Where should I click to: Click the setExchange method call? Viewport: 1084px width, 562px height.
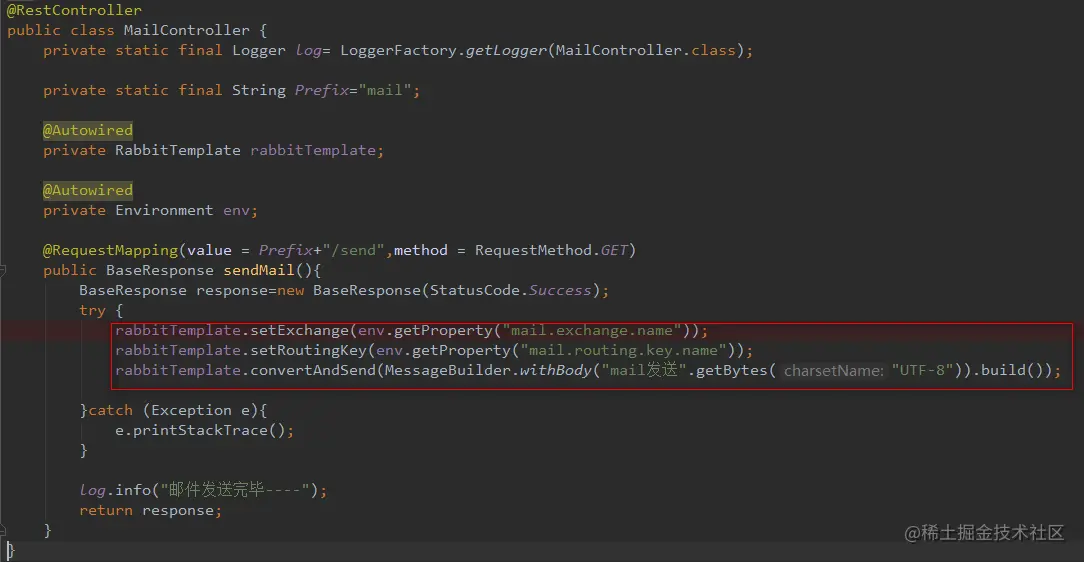(299, 330)
